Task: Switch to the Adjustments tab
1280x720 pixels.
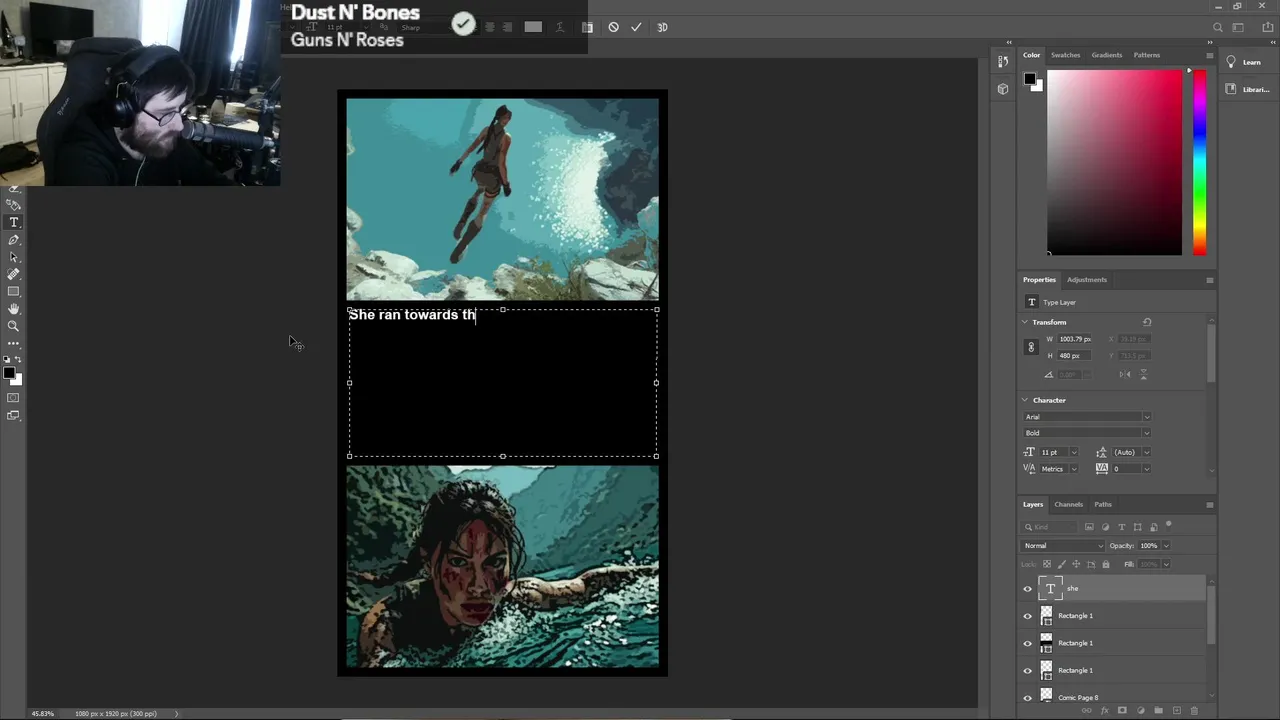Action: pyautogui.click(x=1087, y=280)
